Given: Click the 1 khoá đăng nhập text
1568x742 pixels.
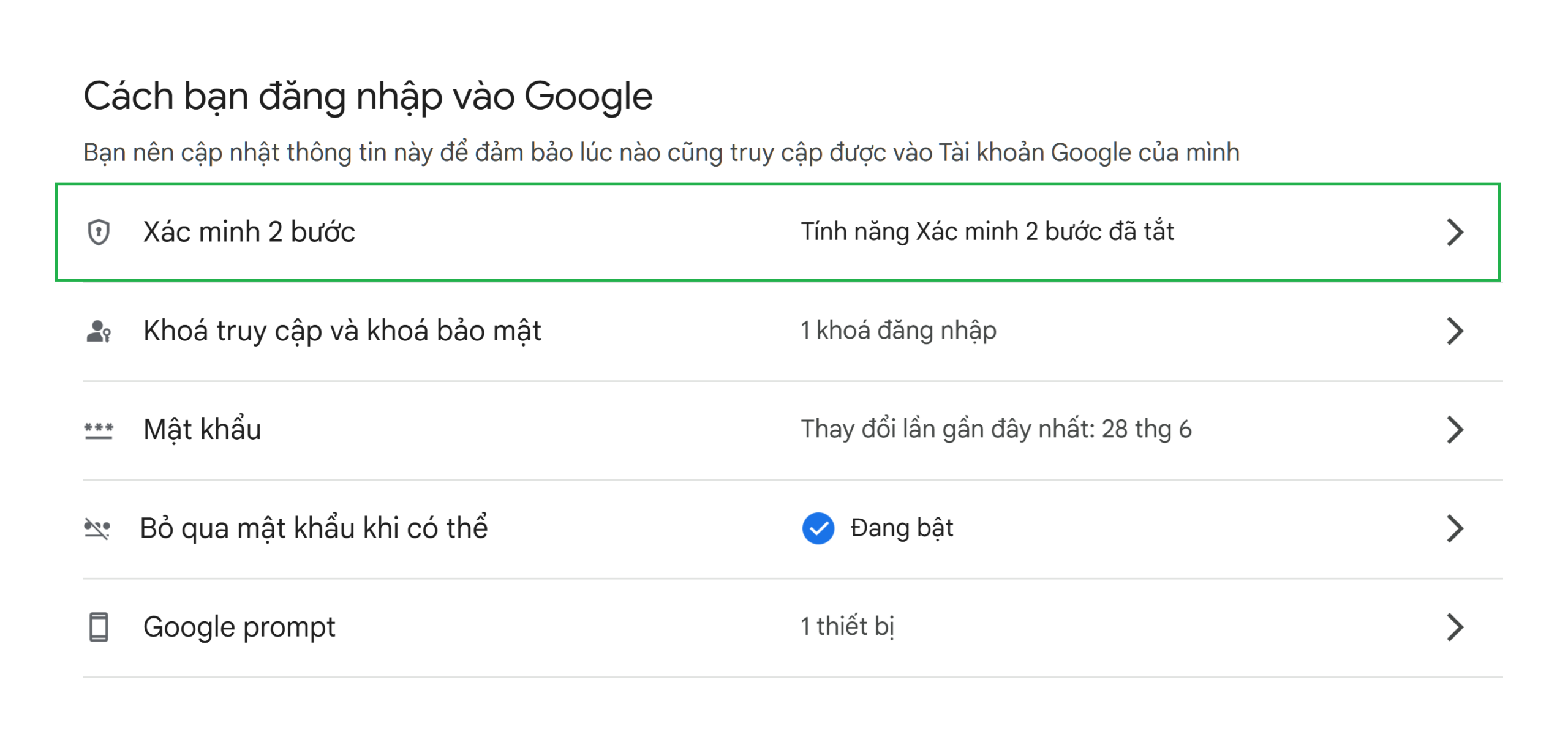Looking at the screenshot, I should click(x=899, y=331).
